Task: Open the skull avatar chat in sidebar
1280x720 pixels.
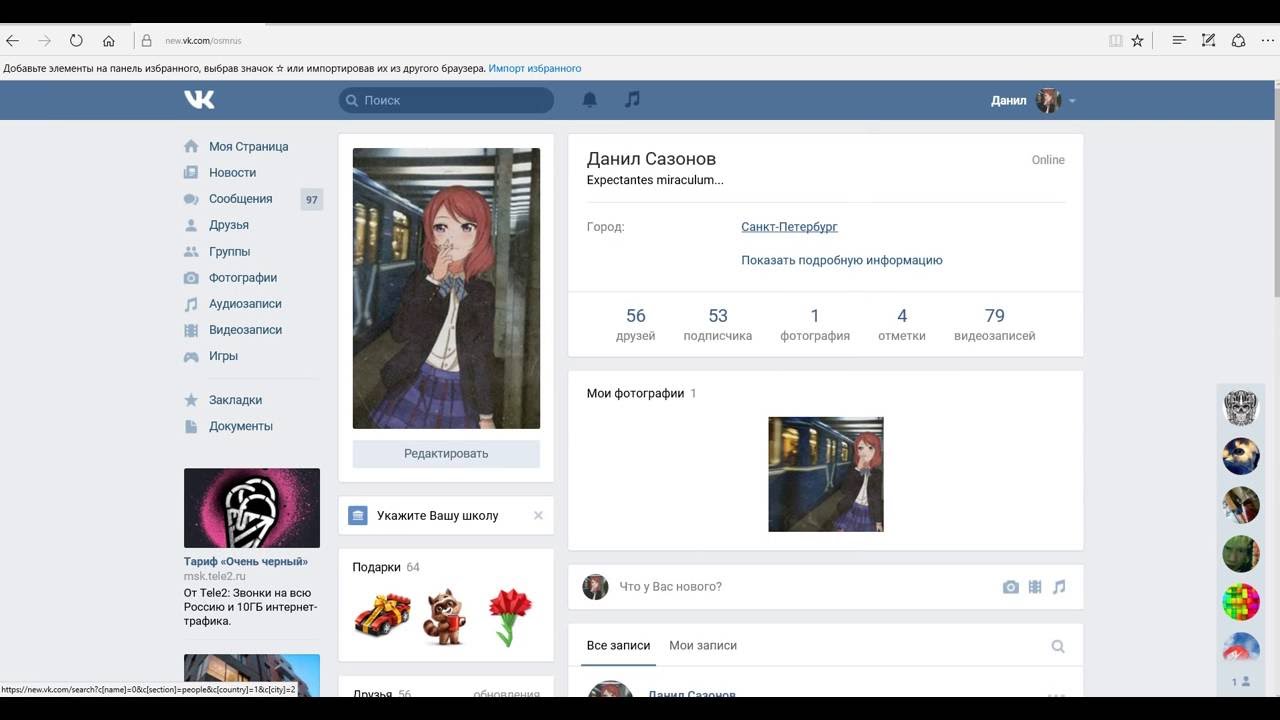Action: [x=1241, y=407]
